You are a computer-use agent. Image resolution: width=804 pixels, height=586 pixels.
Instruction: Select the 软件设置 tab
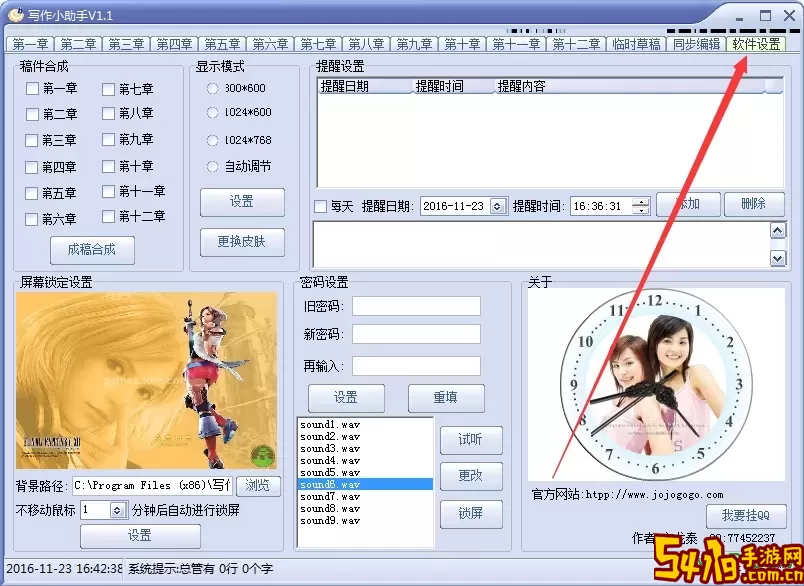pyautogui.click(x=756, y=44)
